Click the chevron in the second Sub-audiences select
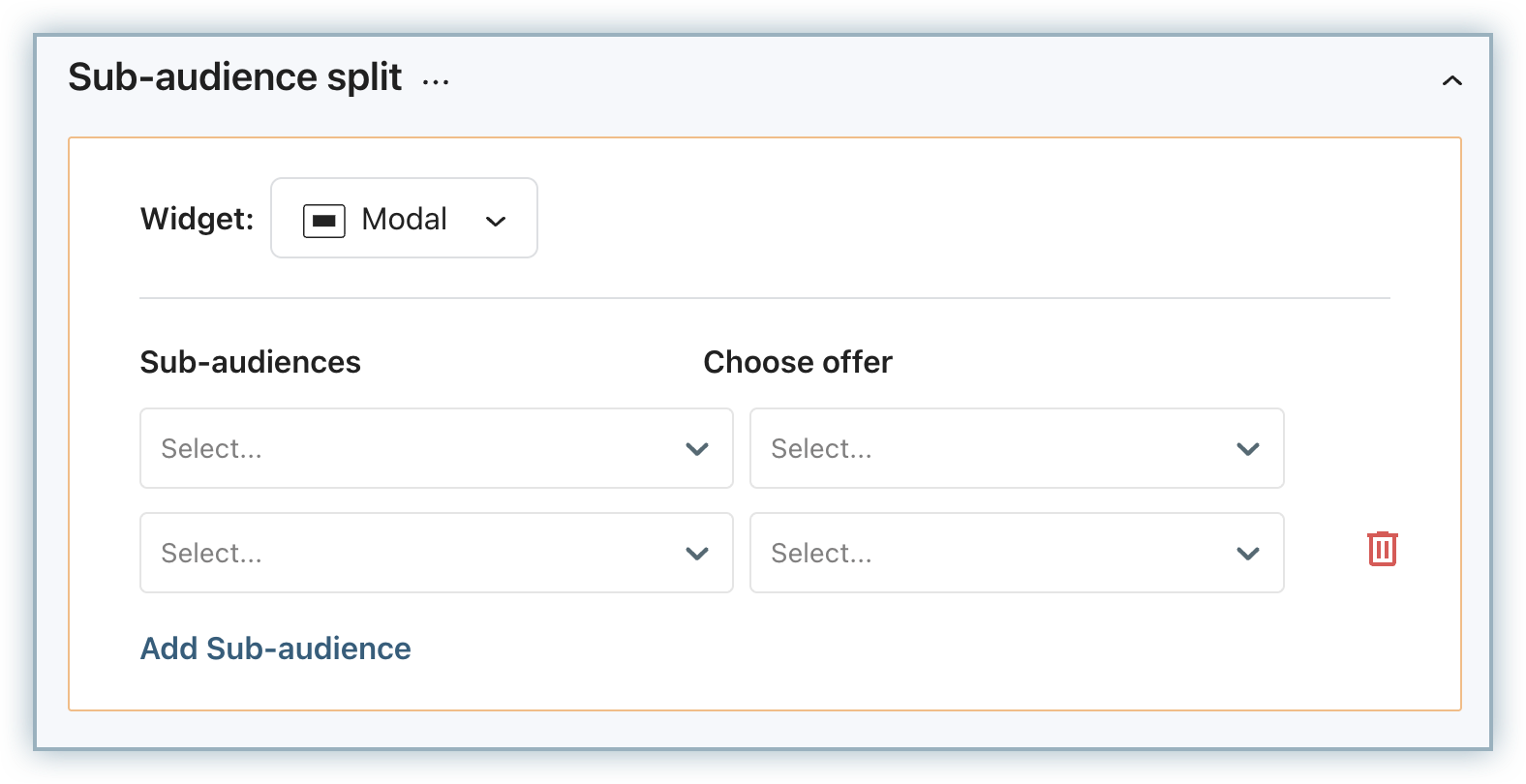This screenshot has width=1526, height=784. tap(697, 554)
